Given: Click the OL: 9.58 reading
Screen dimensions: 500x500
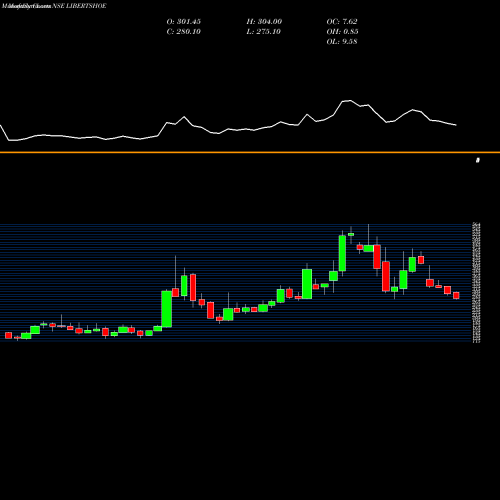Looking at the screenshot, I should 342,42.
